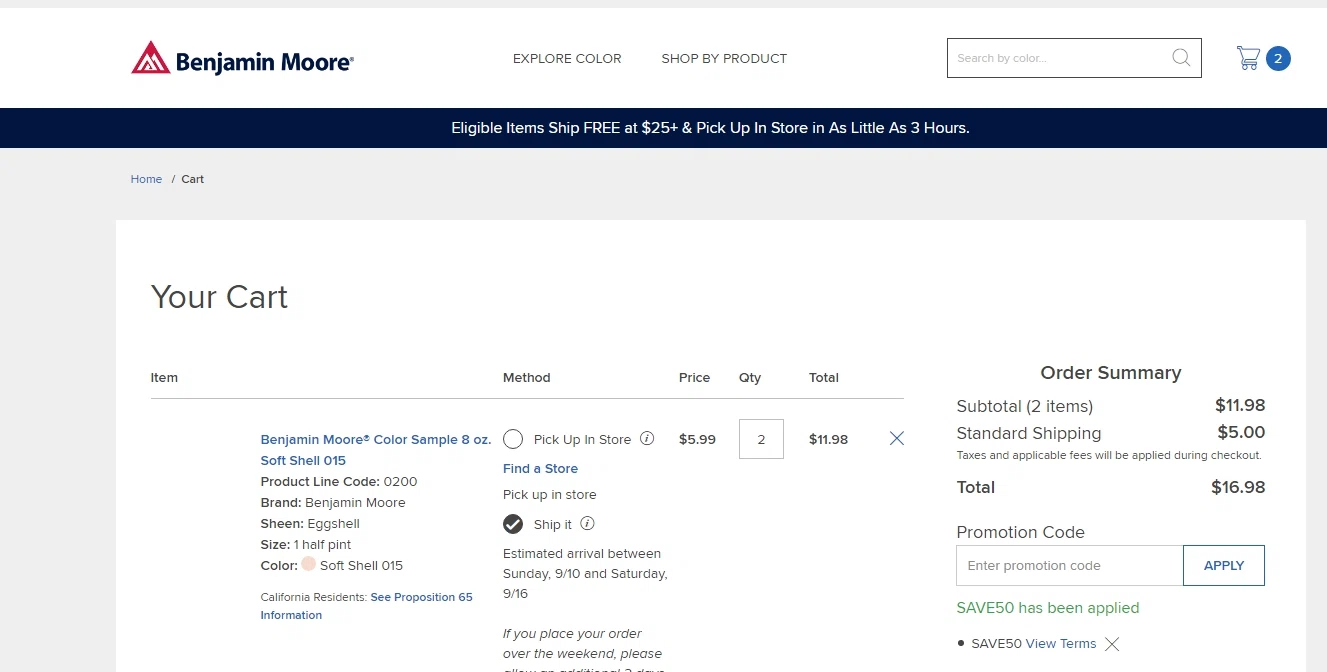The width and height of the screenshot is (1327, 672).
Task: Remove the Soft Shell 015 item from cart
Action: (897, 439)
